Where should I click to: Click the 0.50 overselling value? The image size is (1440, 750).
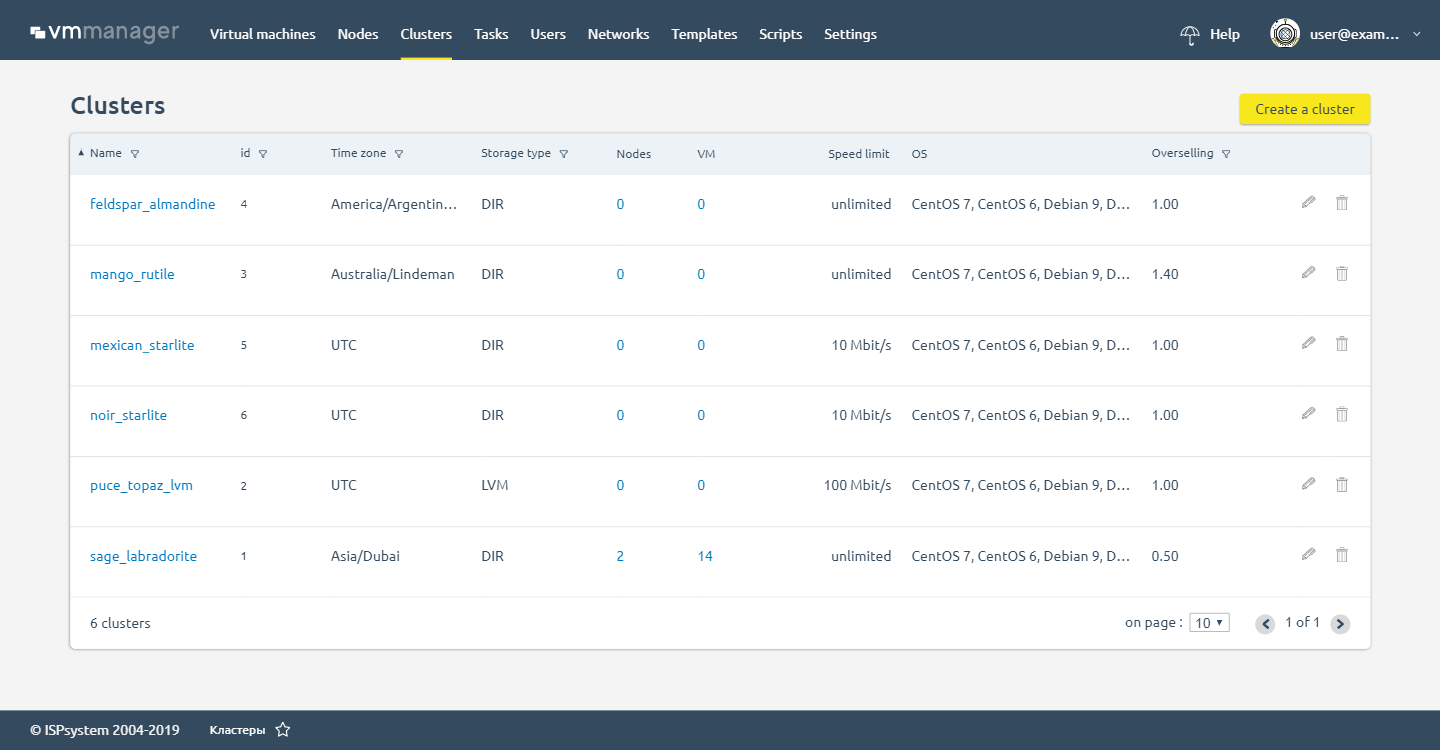[1165, 556]
